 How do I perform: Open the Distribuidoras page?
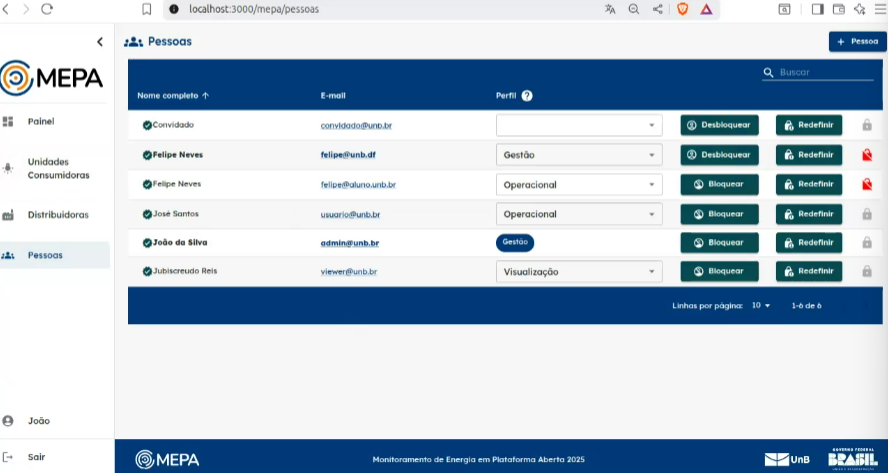coord(58,215)
